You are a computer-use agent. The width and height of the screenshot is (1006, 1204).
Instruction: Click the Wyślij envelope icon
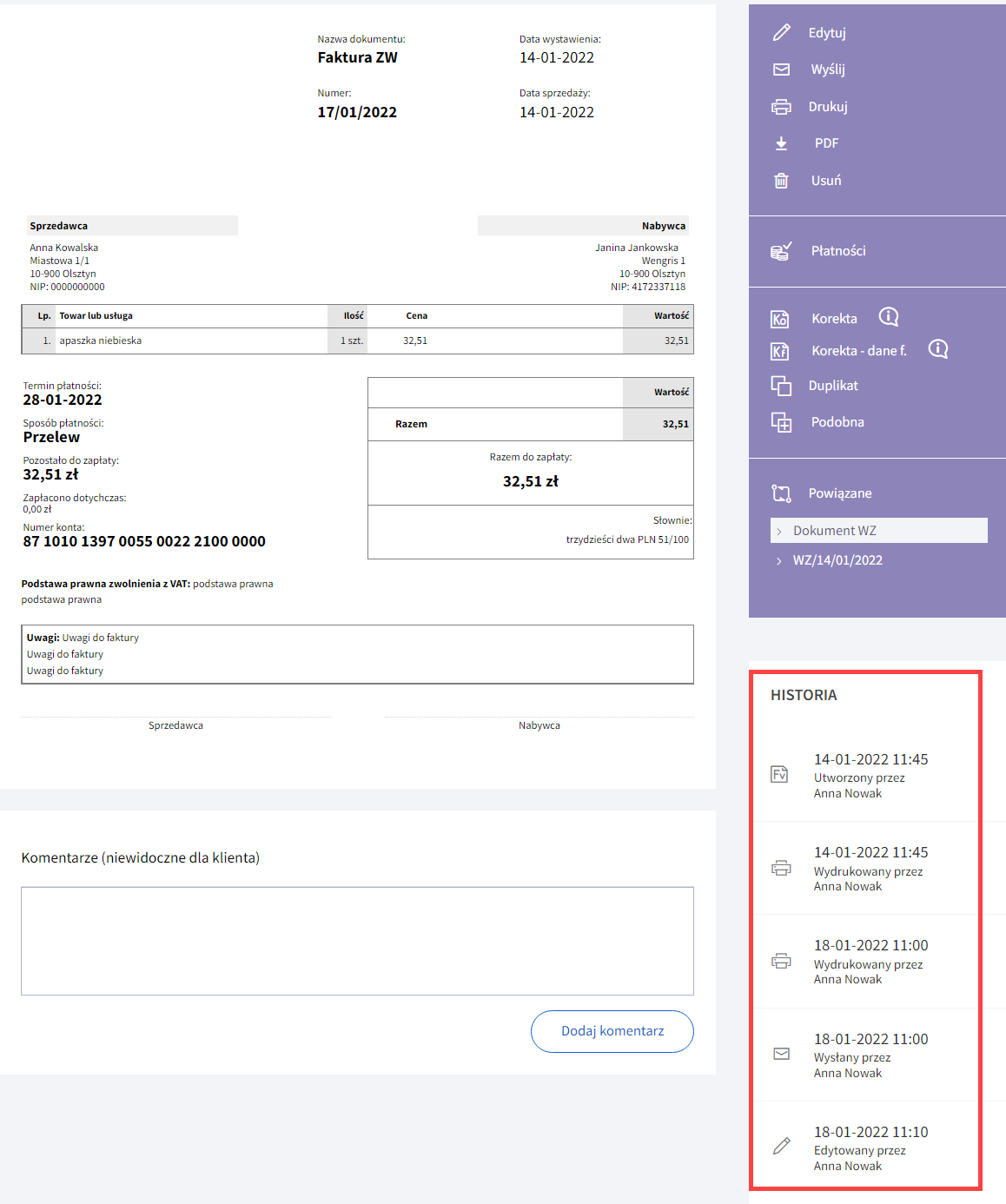[x=782, y=69]
